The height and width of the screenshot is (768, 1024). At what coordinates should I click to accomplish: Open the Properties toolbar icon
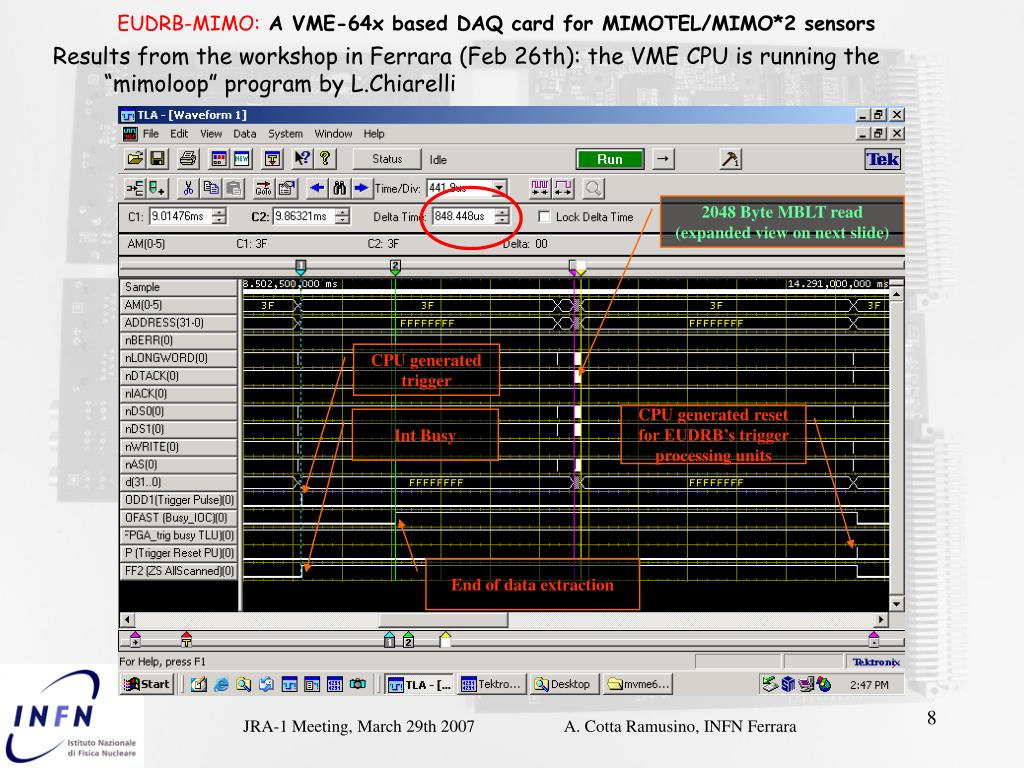(x=286, y=189)
